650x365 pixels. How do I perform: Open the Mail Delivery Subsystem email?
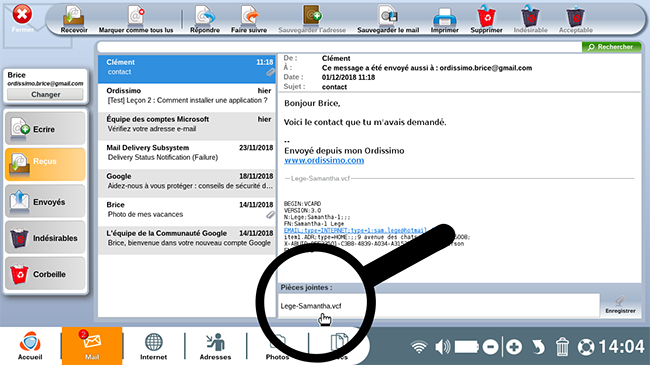(x=187, y=155)
